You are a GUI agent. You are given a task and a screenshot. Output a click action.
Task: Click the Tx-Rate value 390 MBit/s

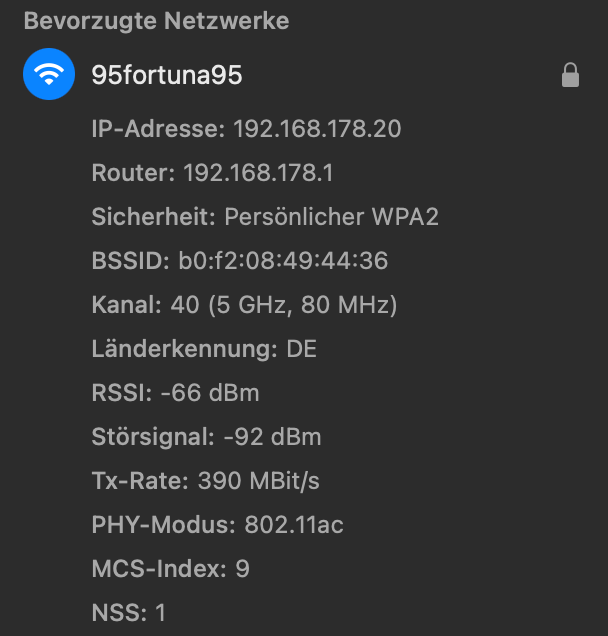coord(259,481)
